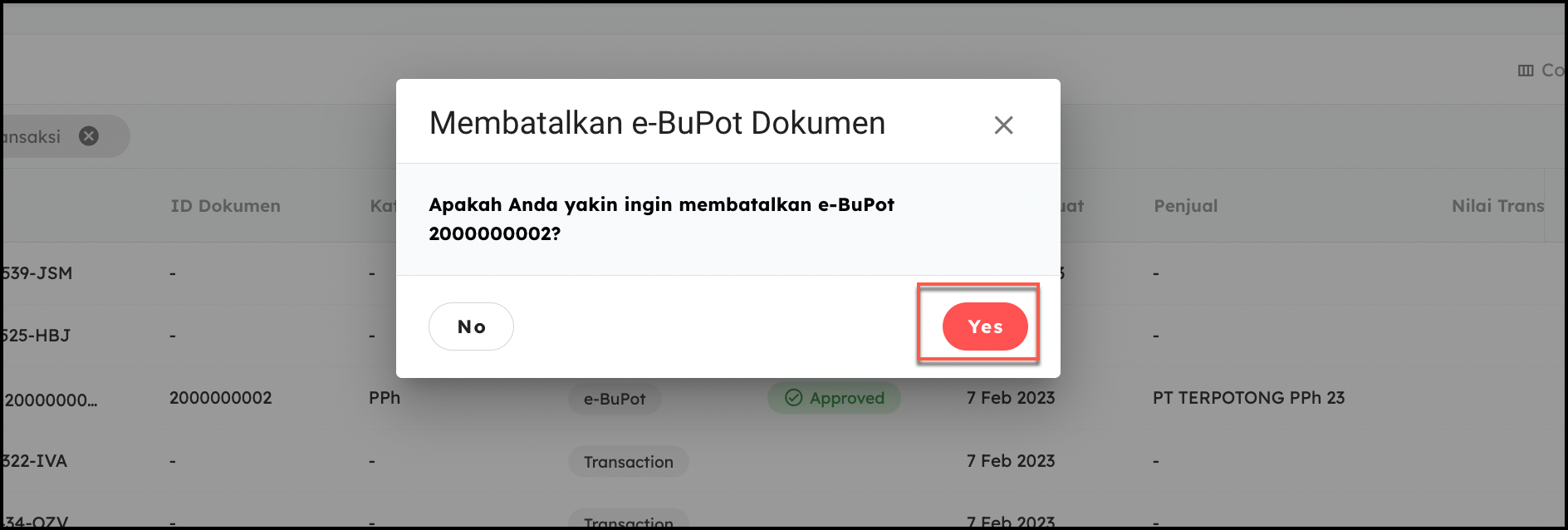Click the Transaction tag in the 322-IVA row
This screenshot has width=1568, height=530.
[628, 462]
